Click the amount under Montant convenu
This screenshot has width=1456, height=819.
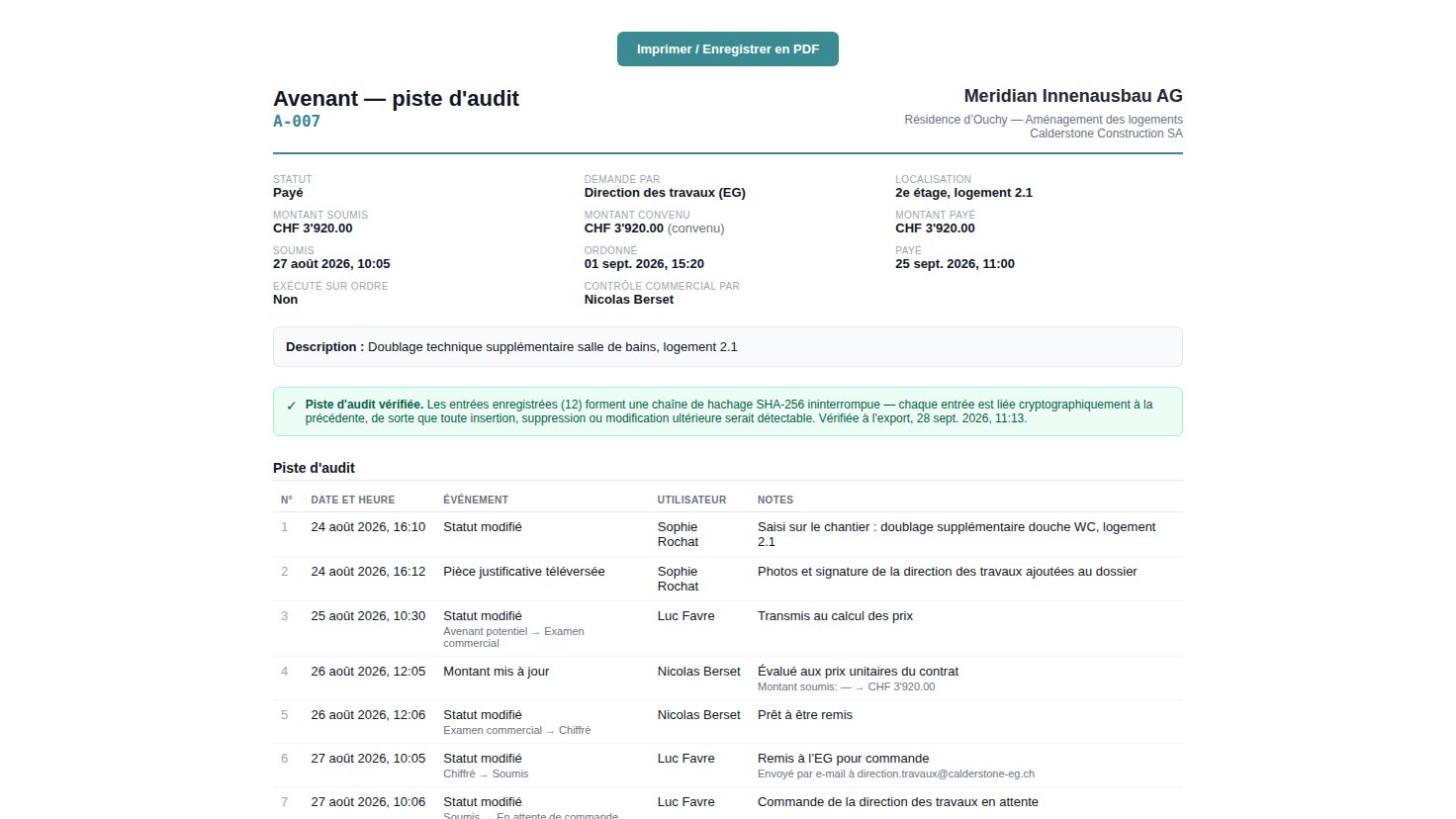624,228
